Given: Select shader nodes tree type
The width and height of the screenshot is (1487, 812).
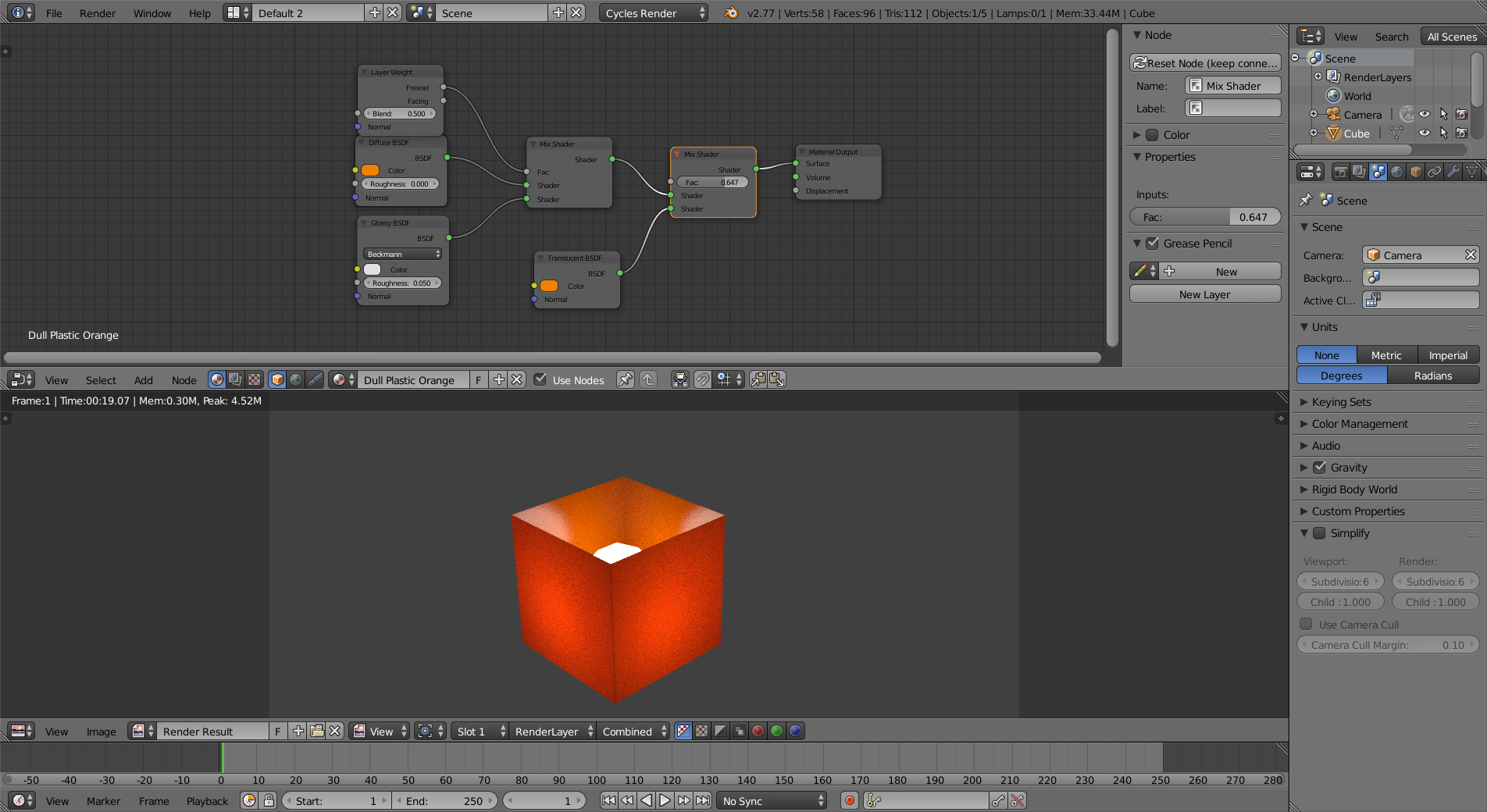Looking at the screenshot, I should tap(217, 379).
